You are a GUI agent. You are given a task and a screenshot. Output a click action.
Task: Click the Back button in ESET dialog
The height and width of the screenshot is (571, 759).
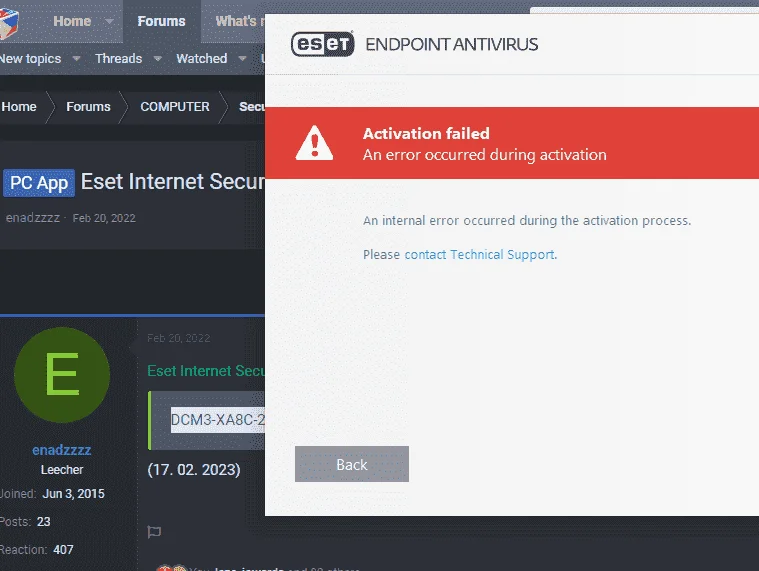pyautogui.click(x=352, y=464)
